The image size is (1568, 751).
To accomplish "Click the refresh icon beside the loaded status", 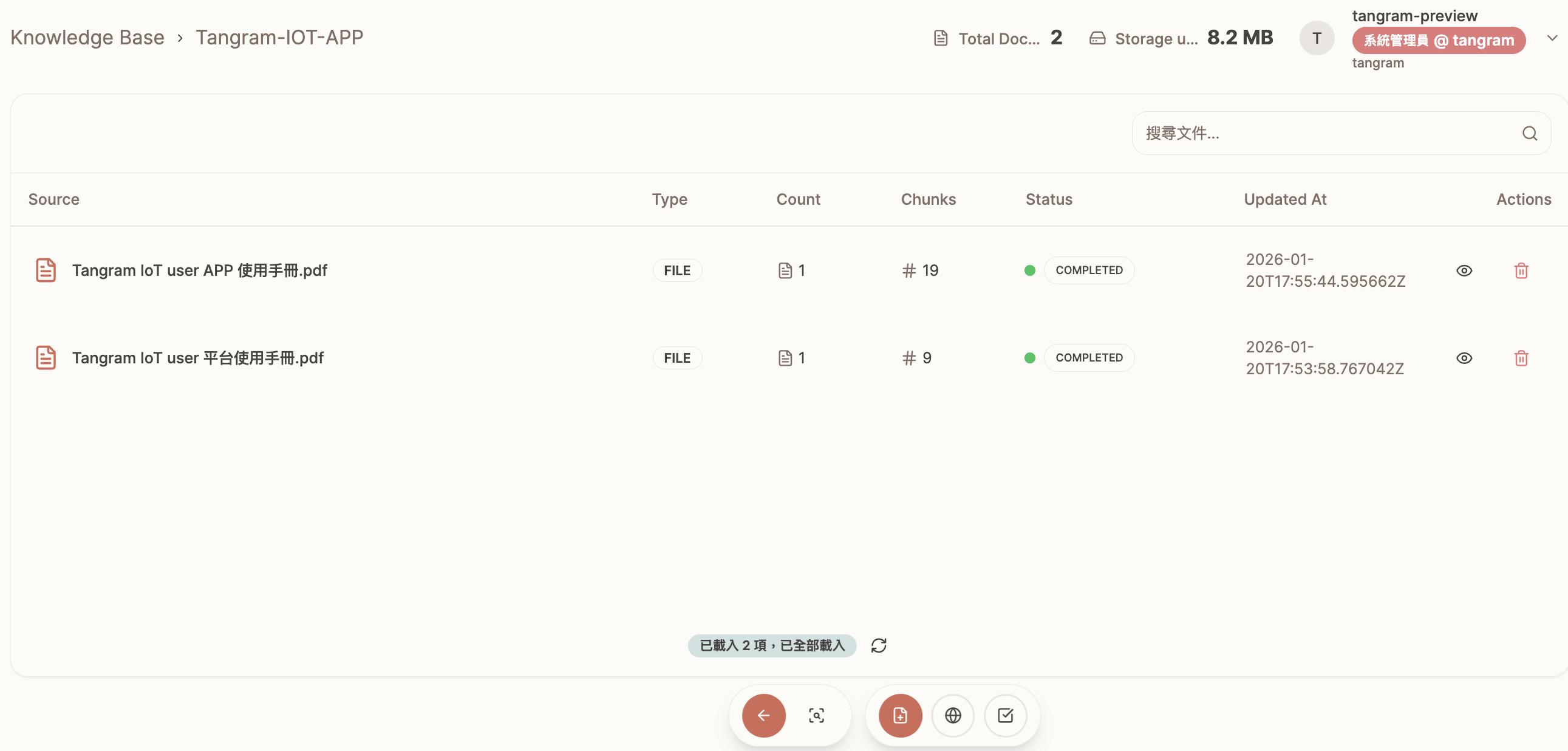I will point(878,645).
